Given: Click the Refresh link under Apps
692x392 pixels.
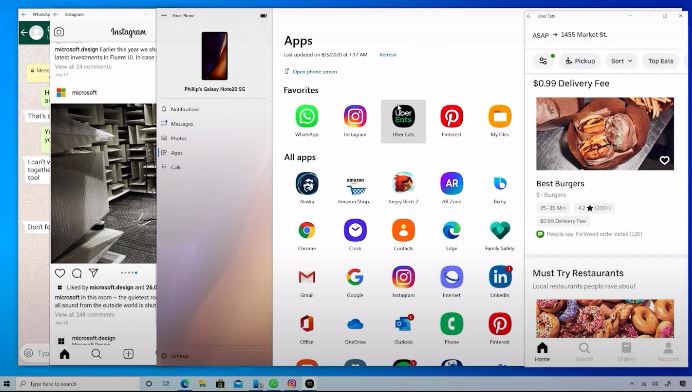Looking at the screenshot, I should tap(388, 55).
